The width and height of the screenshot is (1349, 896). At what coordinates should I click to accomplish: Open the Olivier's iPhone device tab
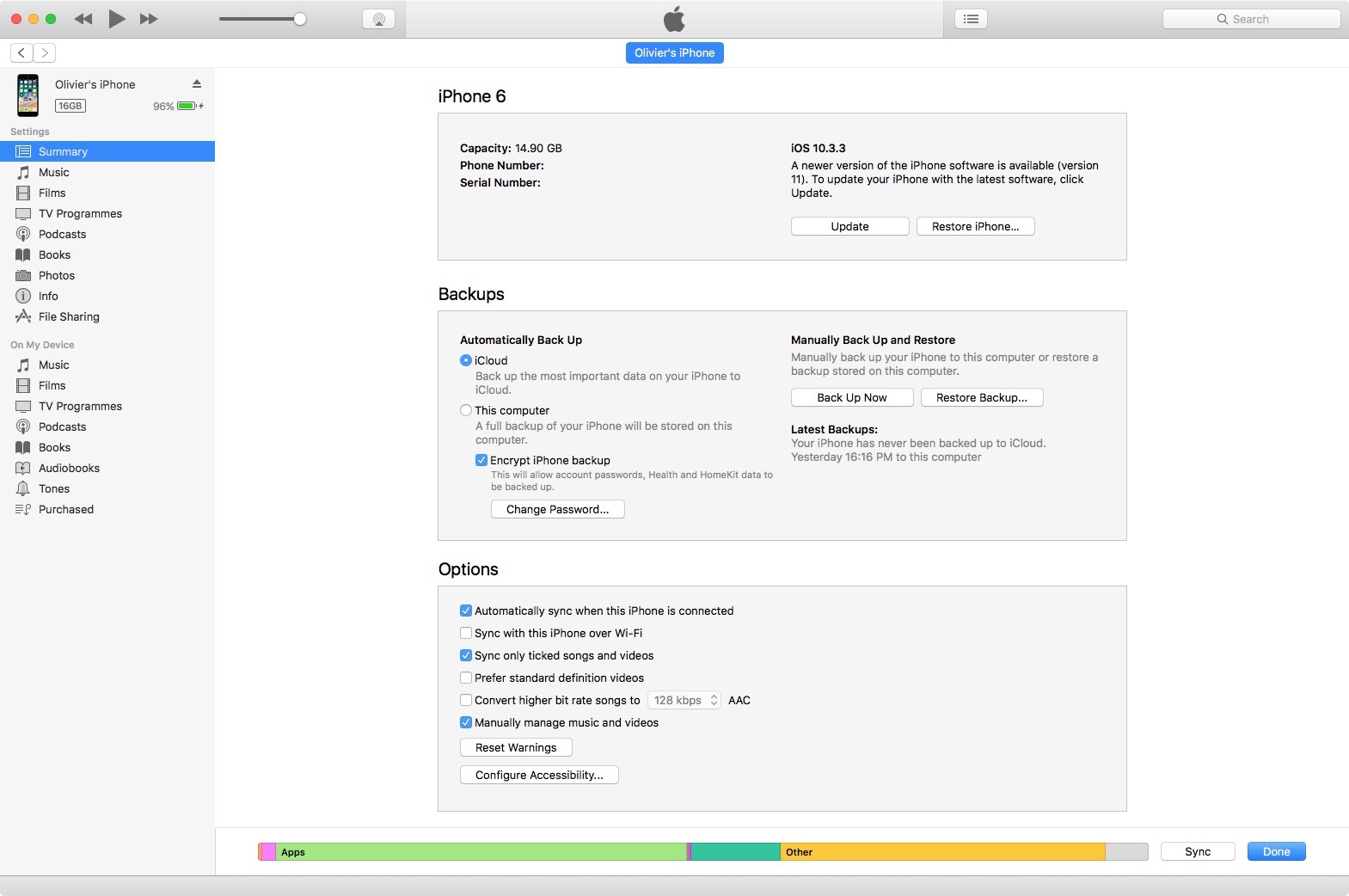675,52
